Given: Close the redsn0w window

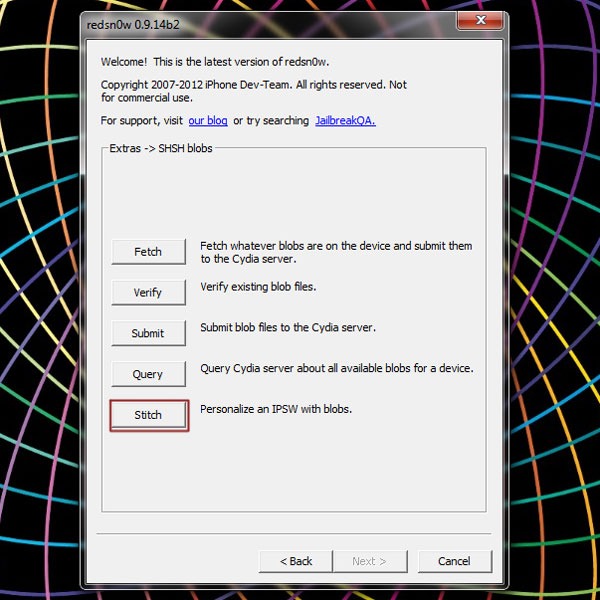Looking at the screenshot, I should tap(480, 20).
